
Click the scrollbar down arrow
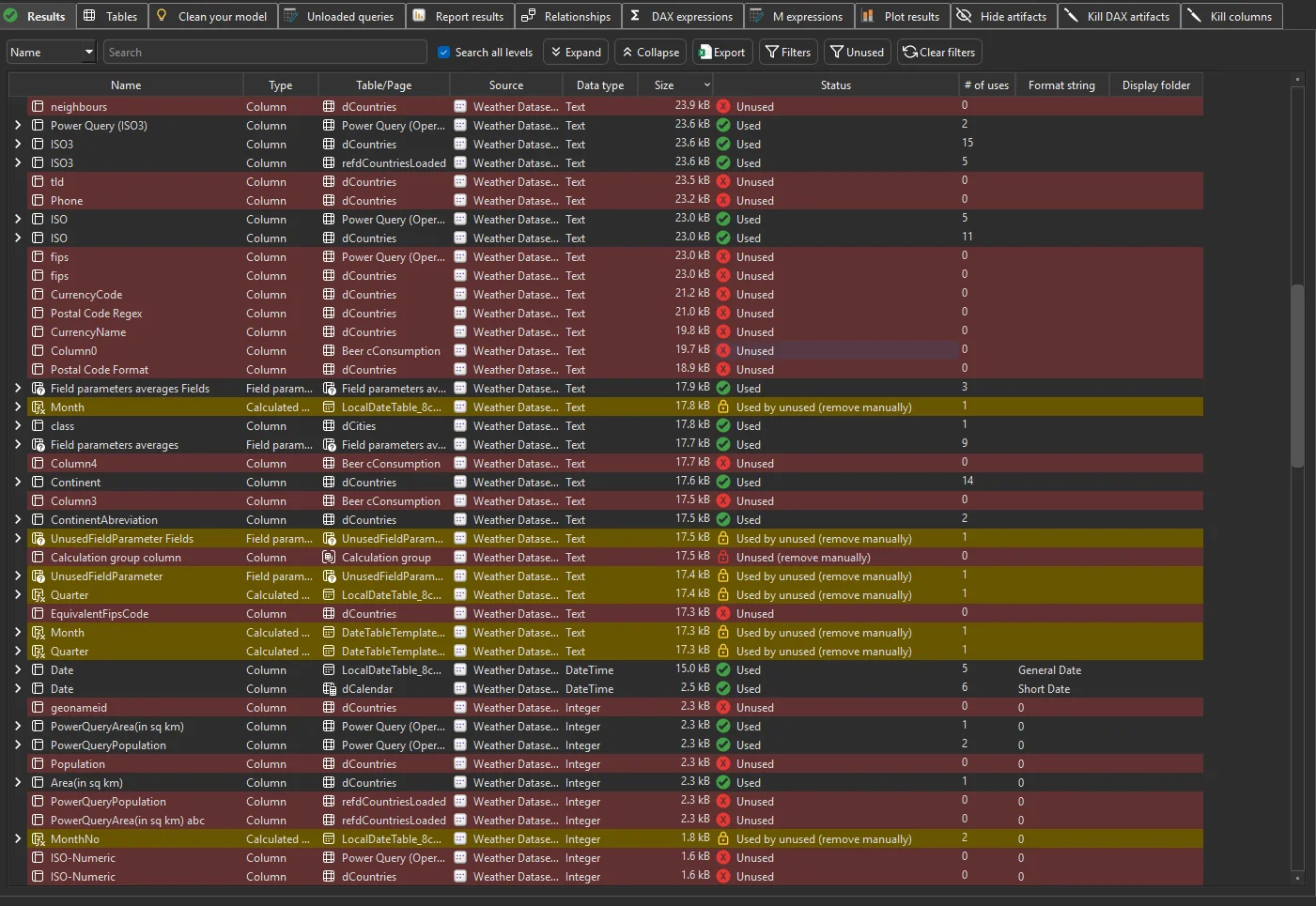pyautogui.click(x=1297, y=878)
